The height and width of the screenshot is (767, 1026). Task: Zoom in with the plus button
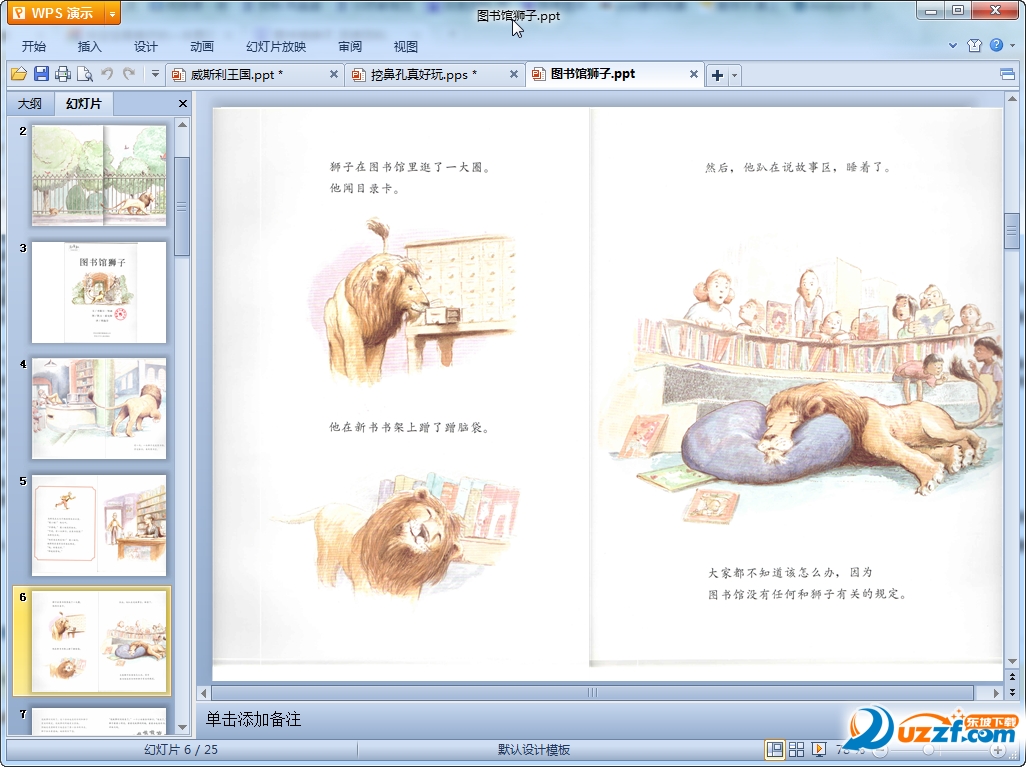click(x=997, y=750)
